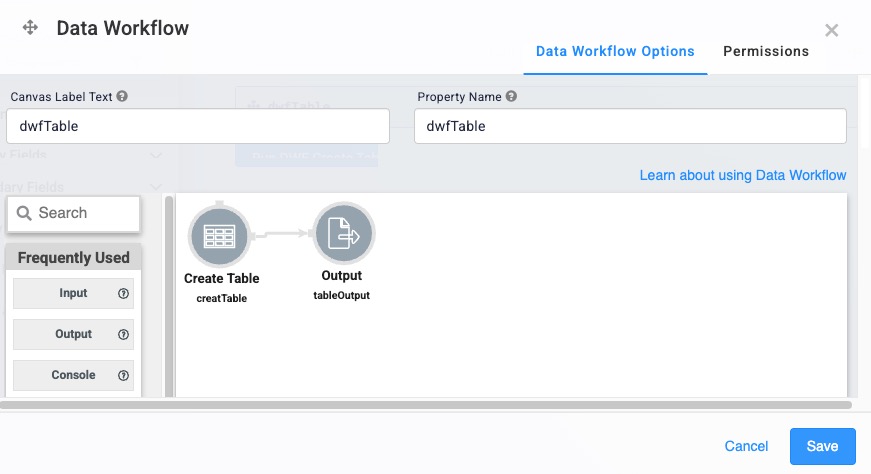Close the Data Workflow dialog

pos(831,30)
